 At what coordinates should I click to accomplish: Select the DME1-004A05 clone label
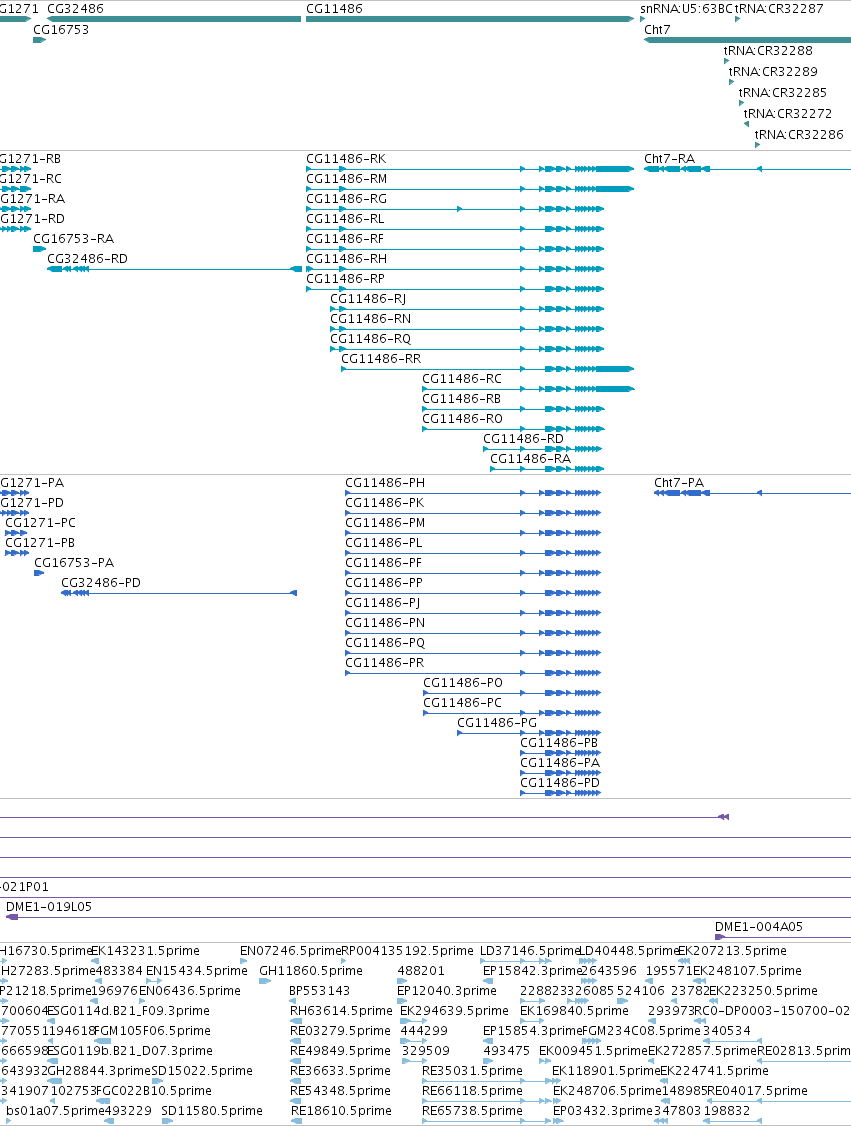pyautogui.click(x=759, y=928)
